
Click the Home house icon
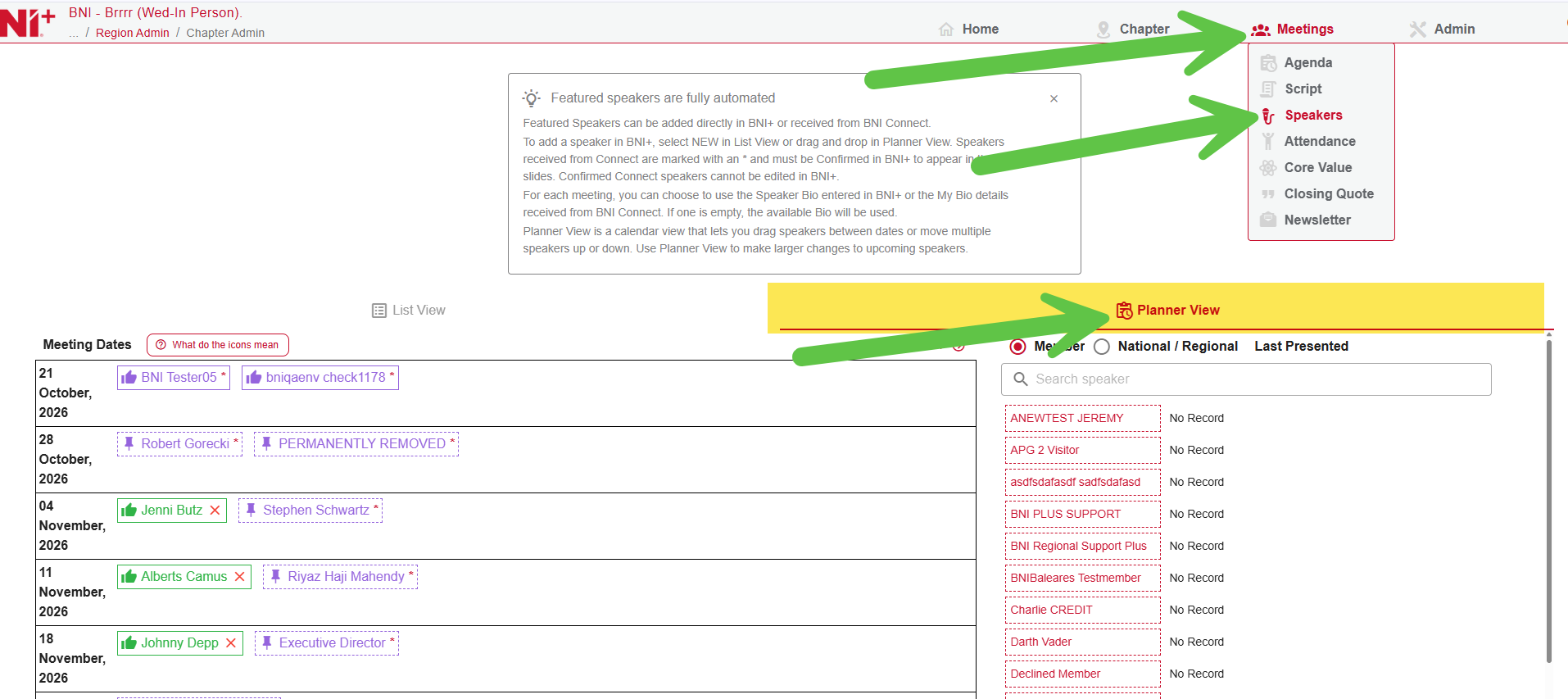946,30
